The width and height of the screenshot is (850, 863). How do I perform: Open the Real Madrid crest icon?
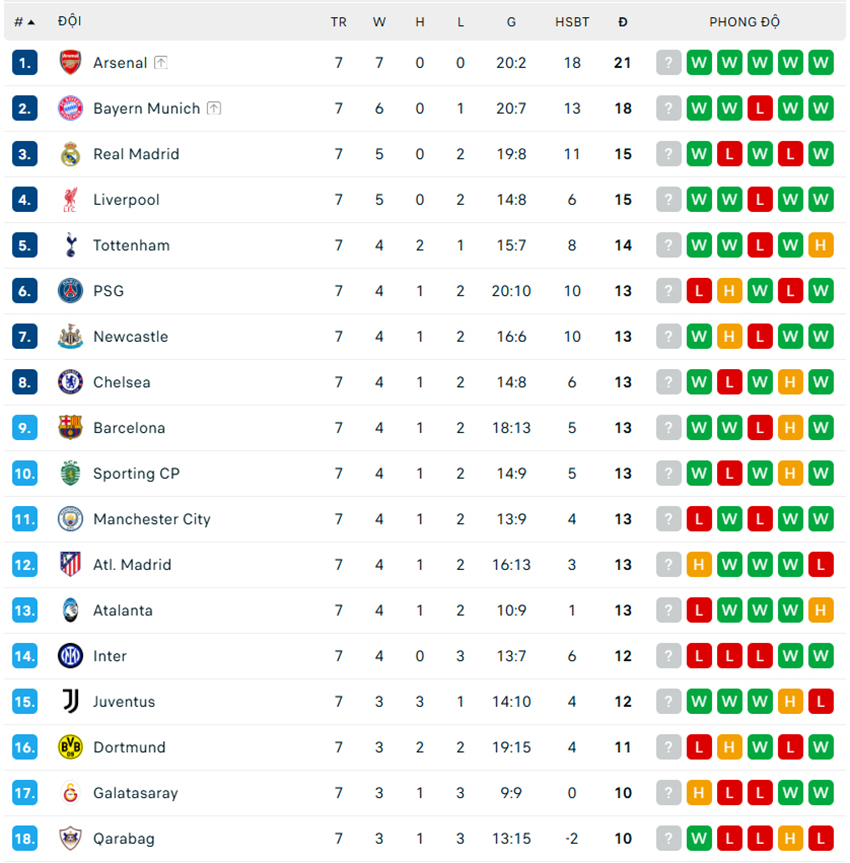[70, 154]
